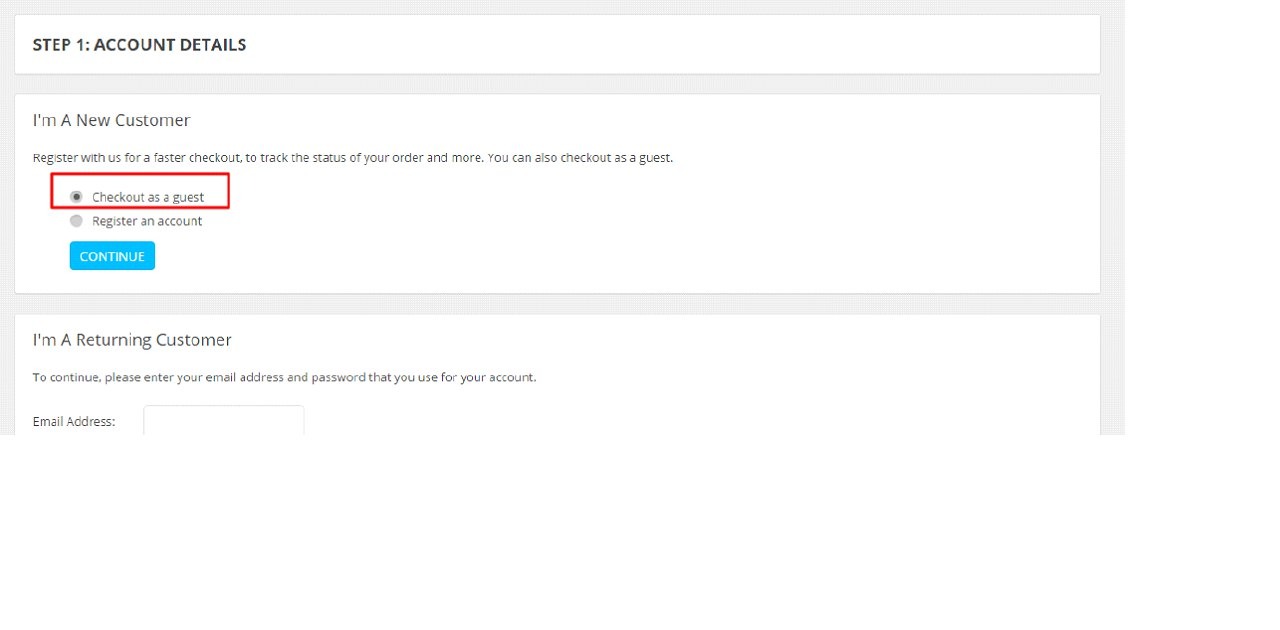Select the "Checkout as a guest" radio button

coord(76,197)
